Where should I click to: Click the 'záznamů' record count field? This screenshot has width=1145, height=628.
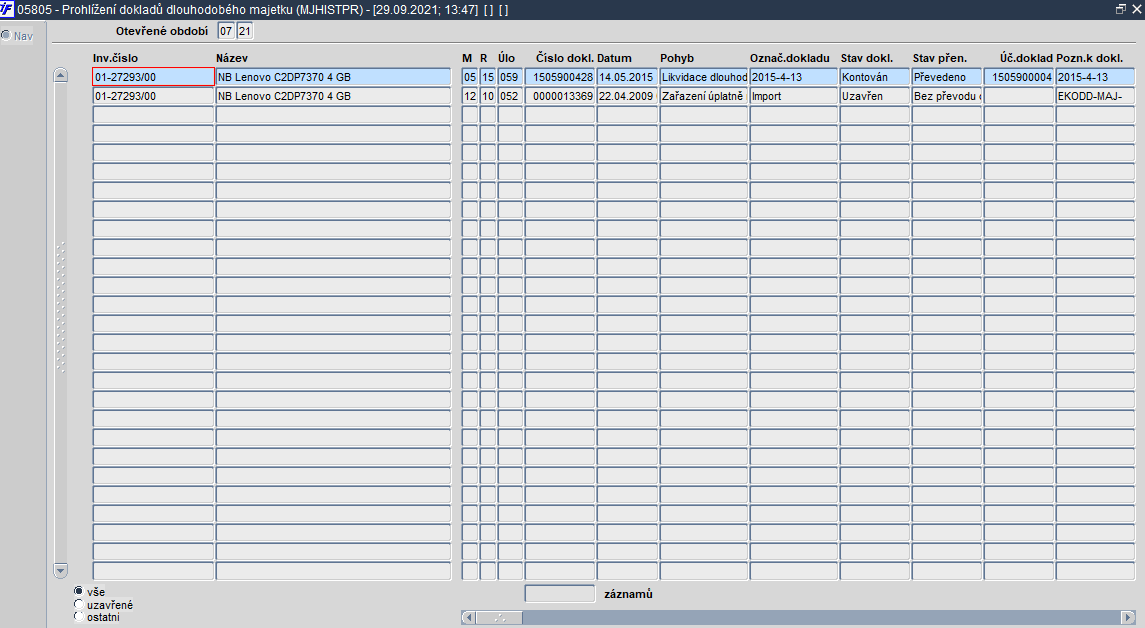pyautogui.click(x=559, y=594)
